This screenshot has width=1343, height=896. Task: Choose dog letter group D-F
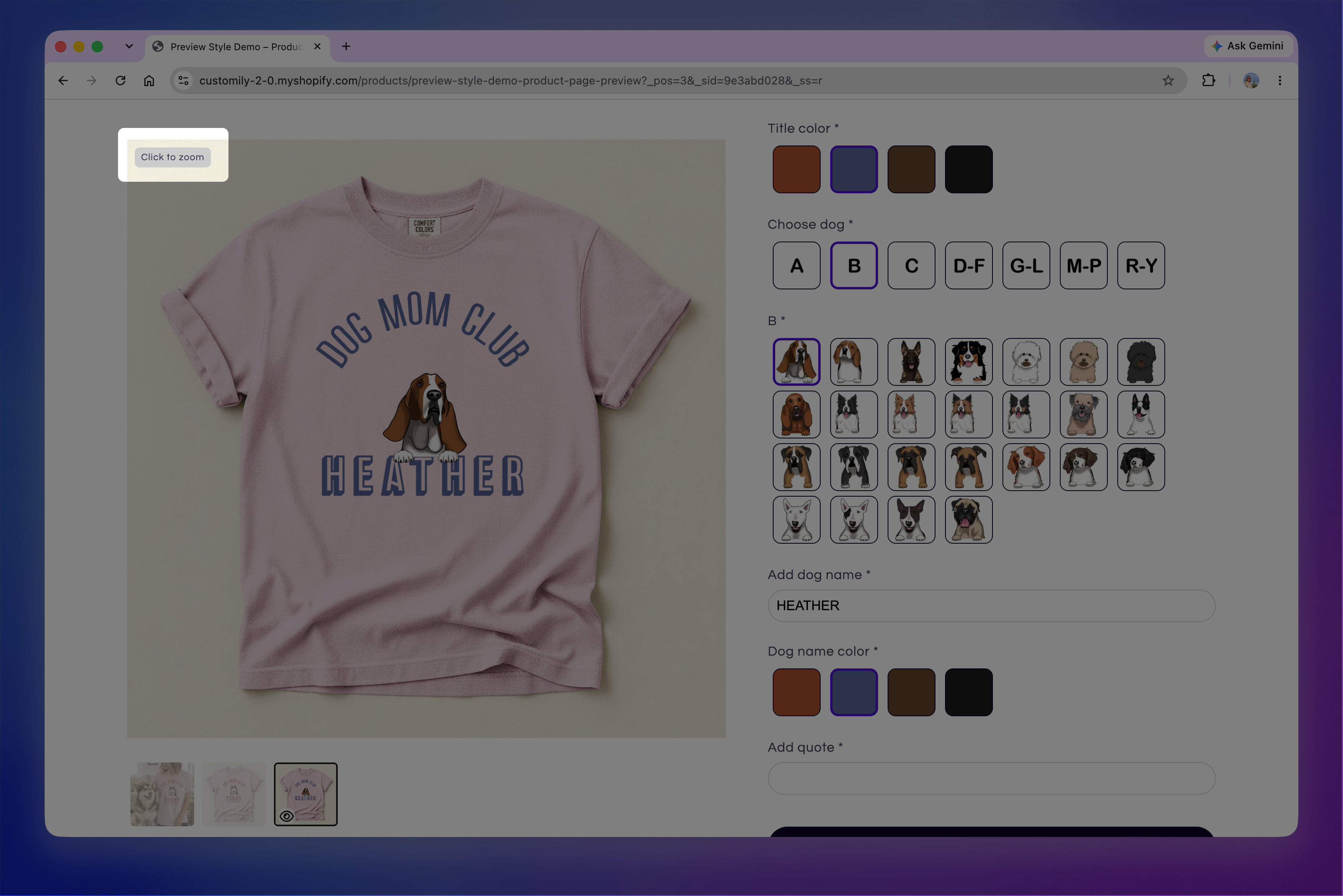click(x=969, y=266)
